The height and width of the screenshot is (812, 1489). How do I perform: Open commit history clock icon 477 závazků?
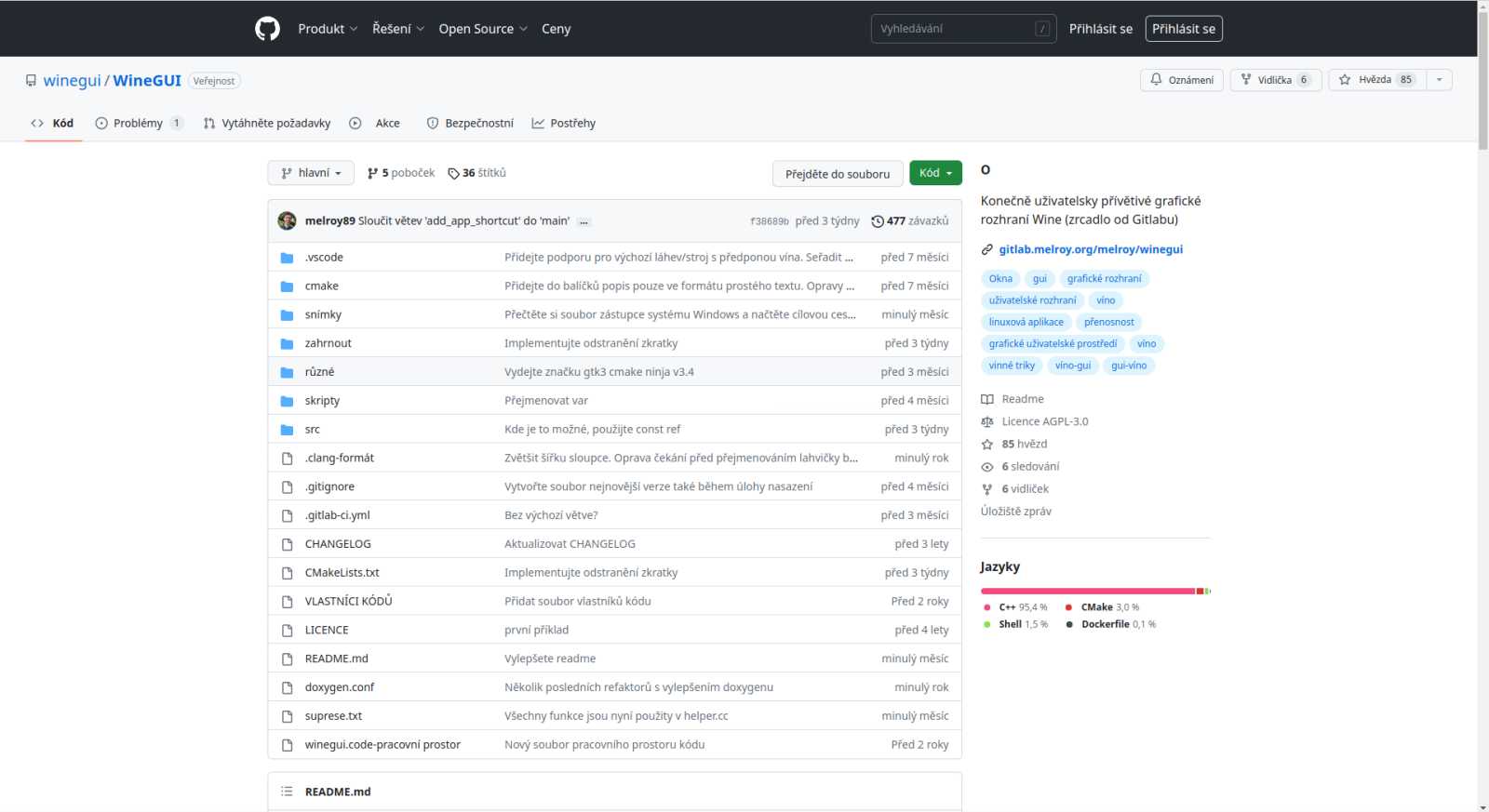(x=878, y=221)
